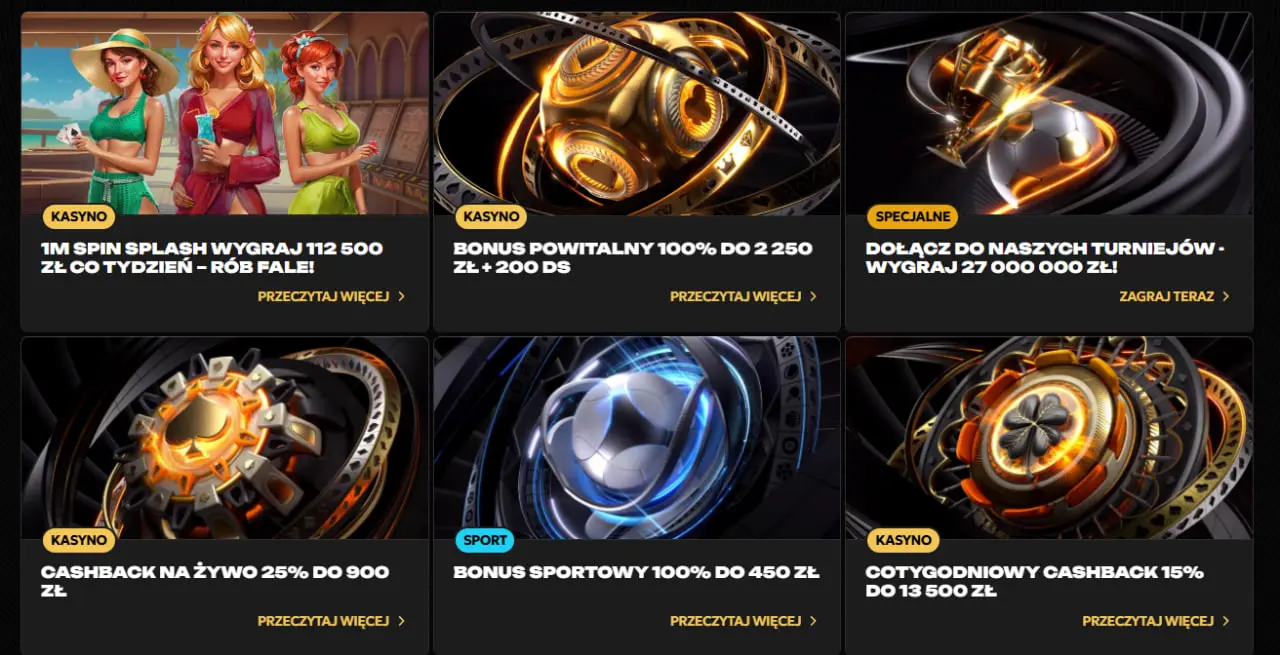Open the 1M Spin Splash beach girls banner
This screenshot has width=1280, height=655.
[225, 113]
